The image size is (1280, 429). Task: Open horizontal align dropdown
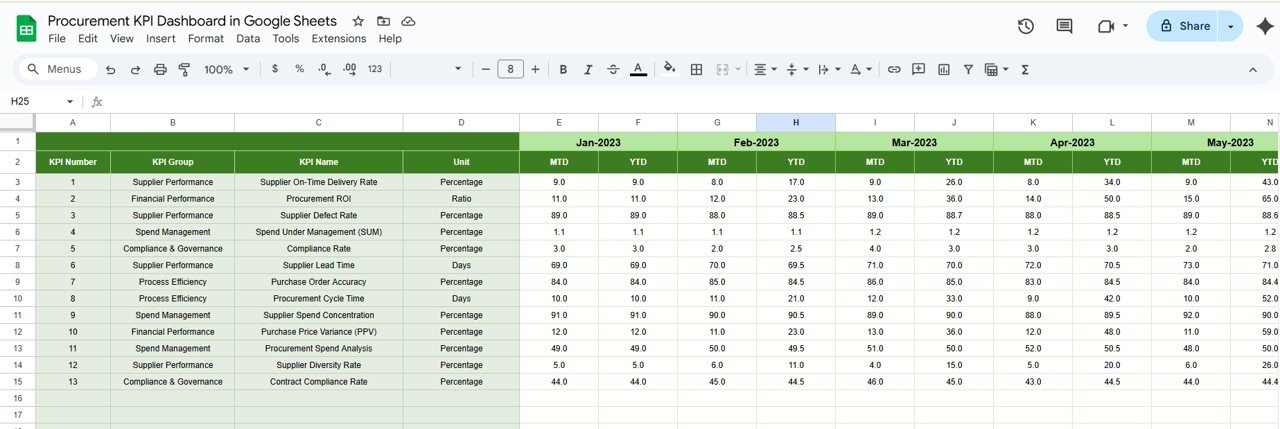coord(766,69)
